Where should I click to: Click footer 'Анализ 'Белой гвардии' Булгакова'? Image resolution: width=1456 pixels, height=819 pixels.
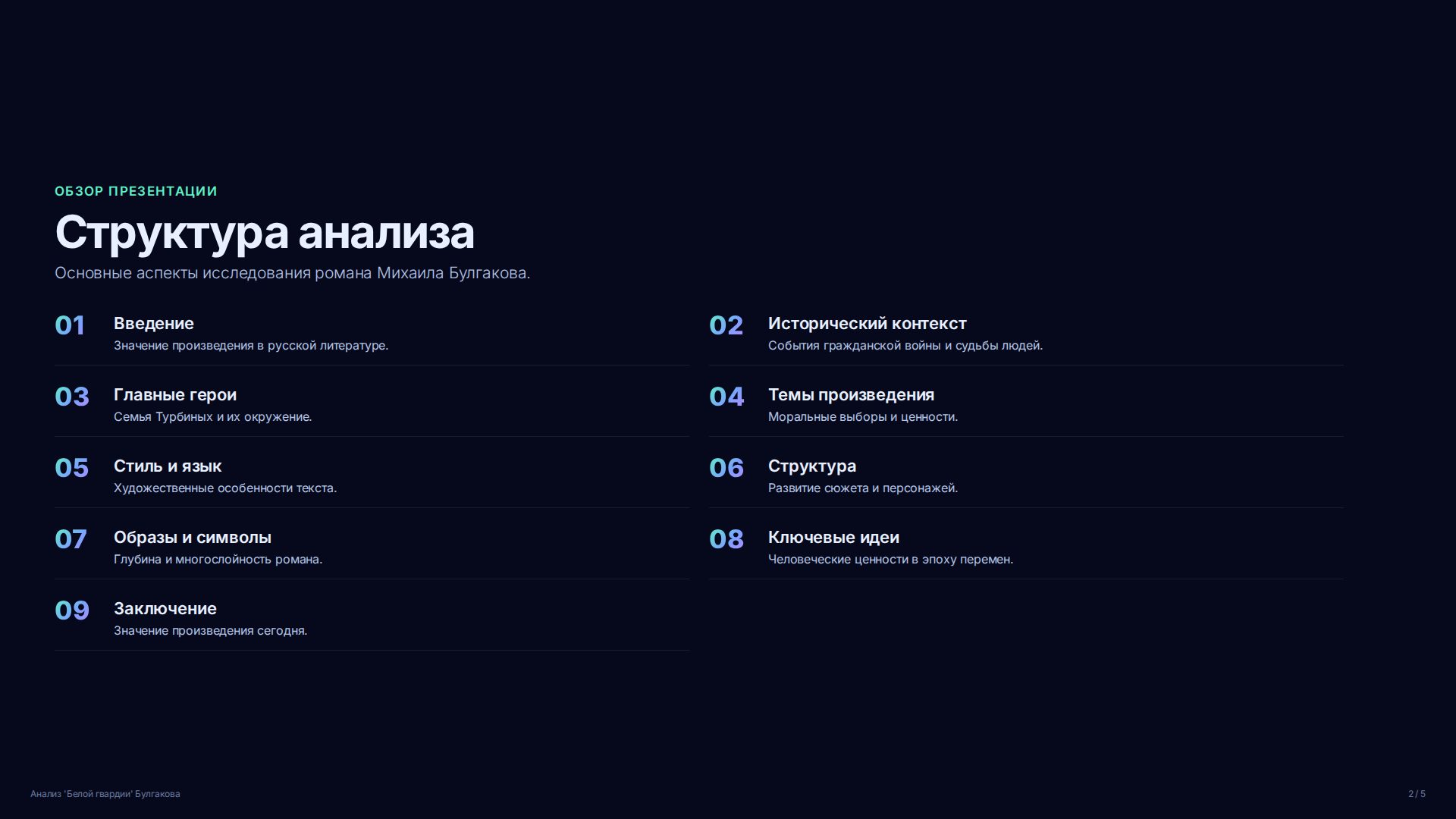click(x=105, y=794)
